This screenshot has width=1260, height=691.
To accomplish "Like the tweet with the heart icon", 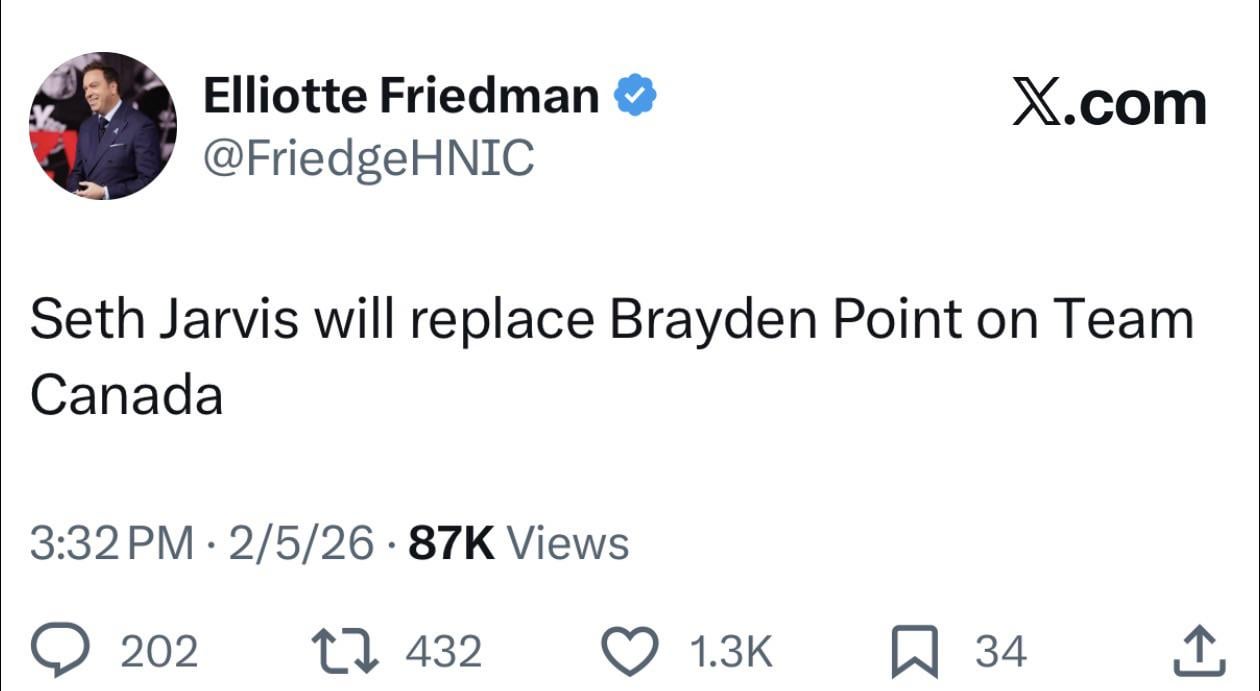I will [x=632, y=652].
